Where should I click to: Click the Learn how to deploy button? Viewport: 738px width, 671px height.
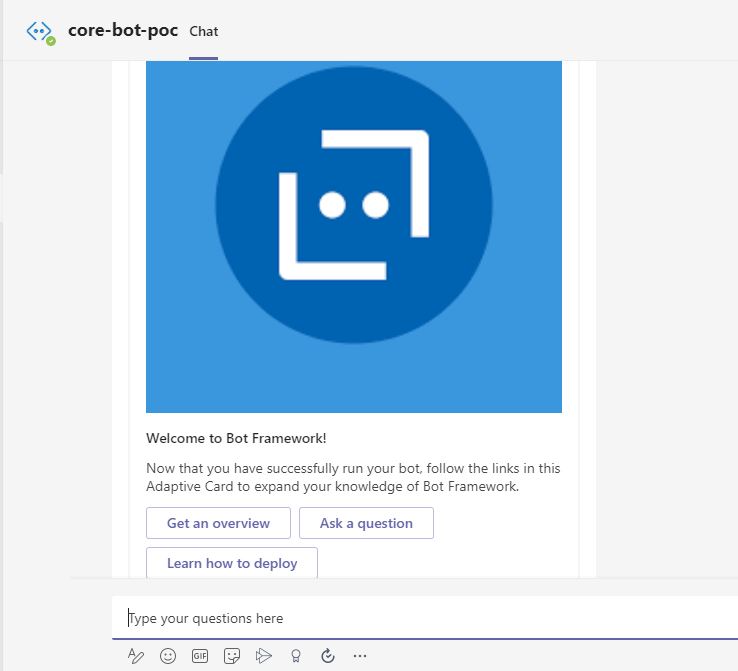click(x=232, y=562)
